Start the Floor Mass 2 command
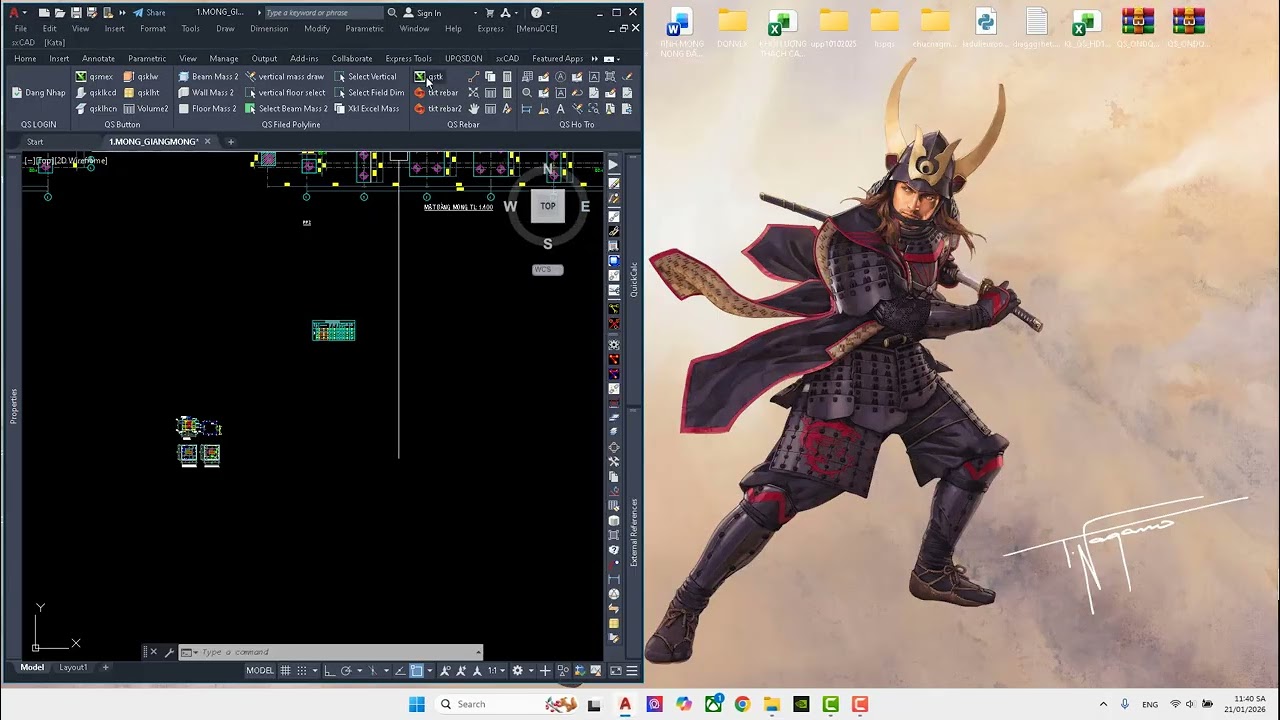This screenshot has width=1280, height=720. tap(208, 109)
